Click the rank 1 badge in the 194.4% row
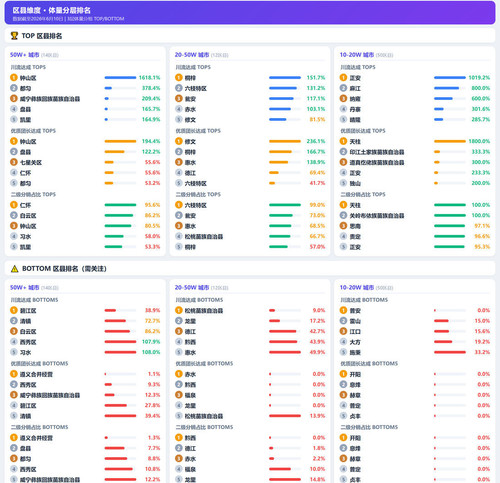This screenshot has height=483, width=500. (x=14, y=141)
